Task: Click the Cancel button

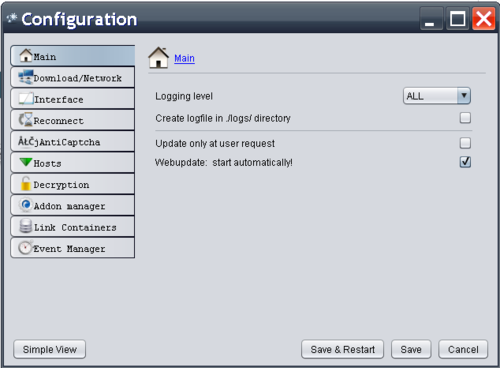Action: pyautogui.click(x=463, y=349)
